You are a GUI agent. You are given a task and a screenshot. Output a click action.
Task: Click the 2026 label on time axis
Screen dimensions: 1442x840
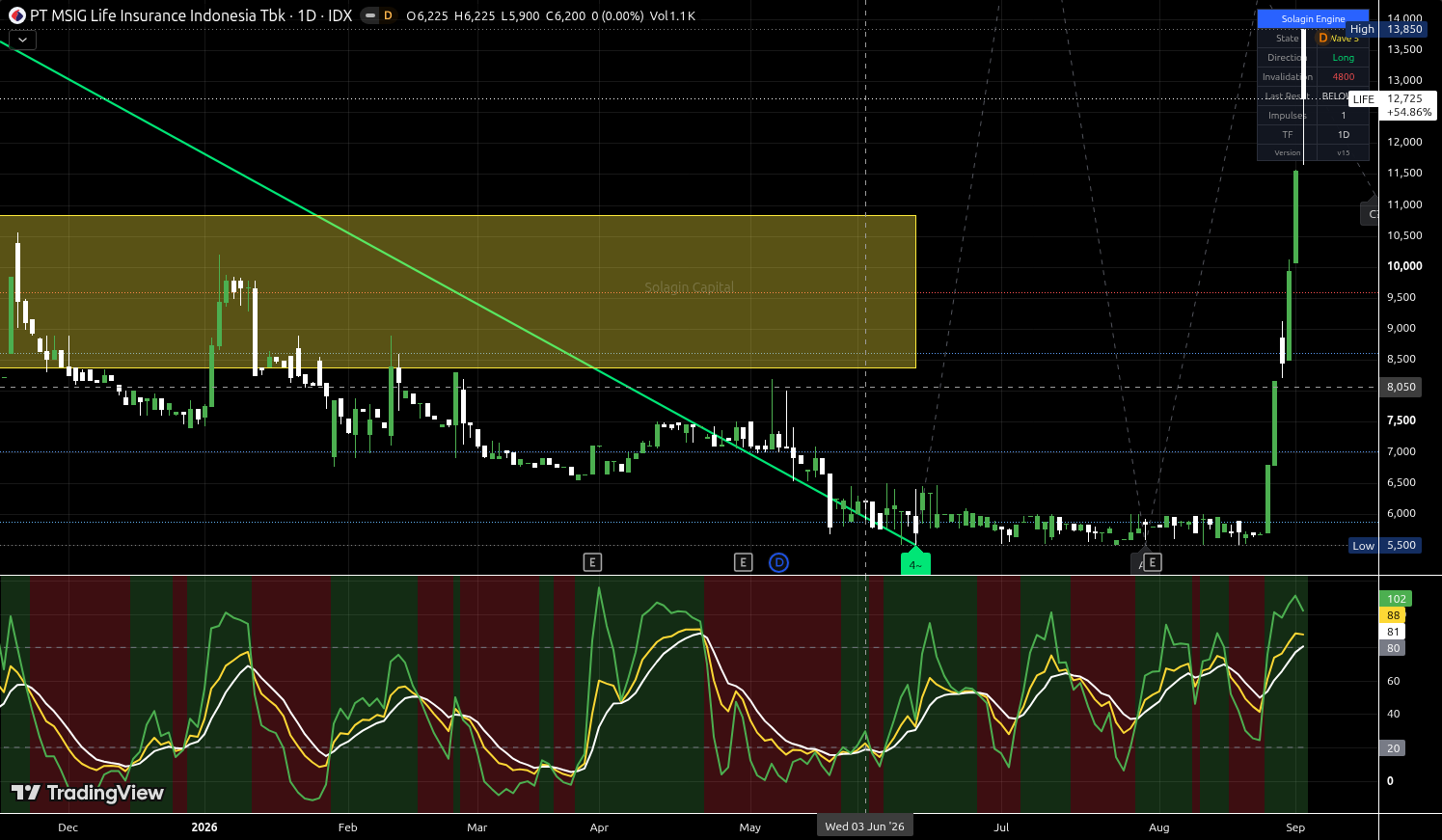tap(204, 827)
